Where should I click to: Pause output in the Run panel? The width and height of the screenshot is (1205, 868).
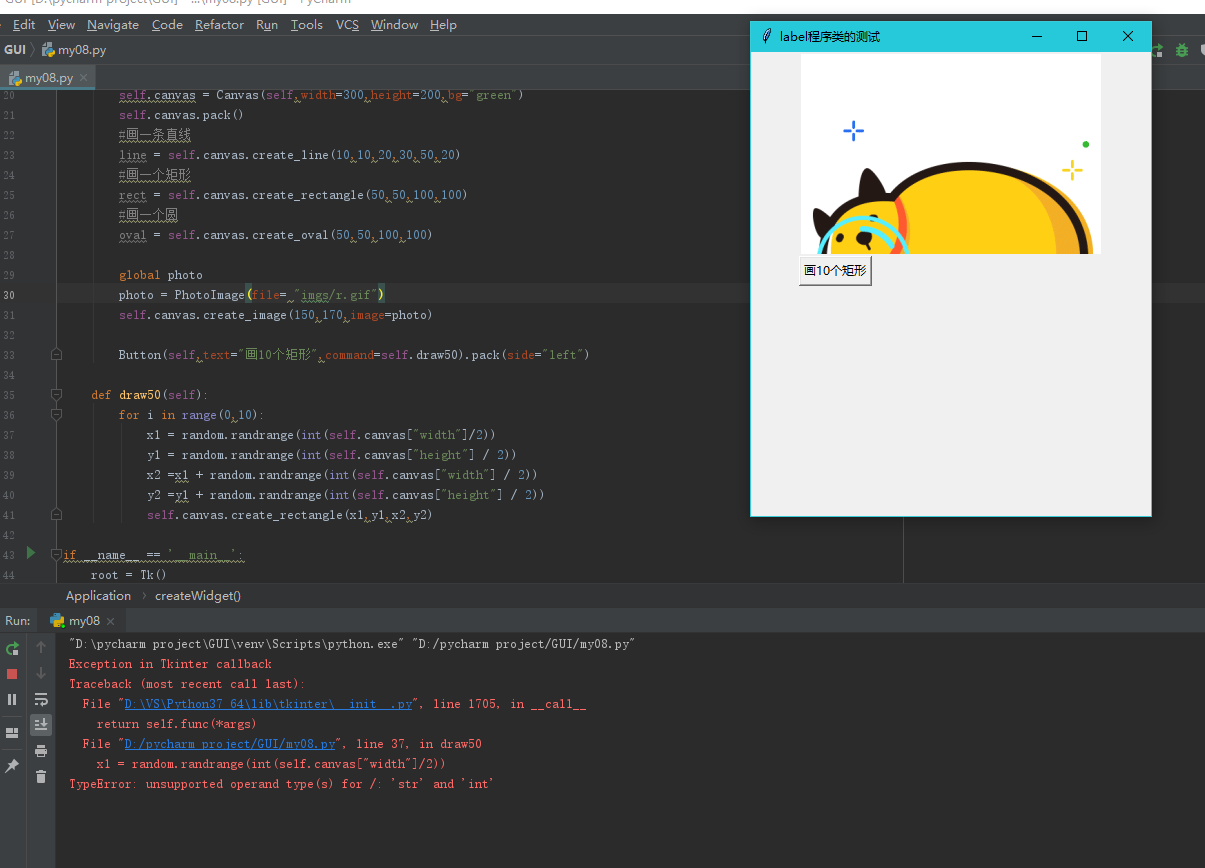point(12,700)
